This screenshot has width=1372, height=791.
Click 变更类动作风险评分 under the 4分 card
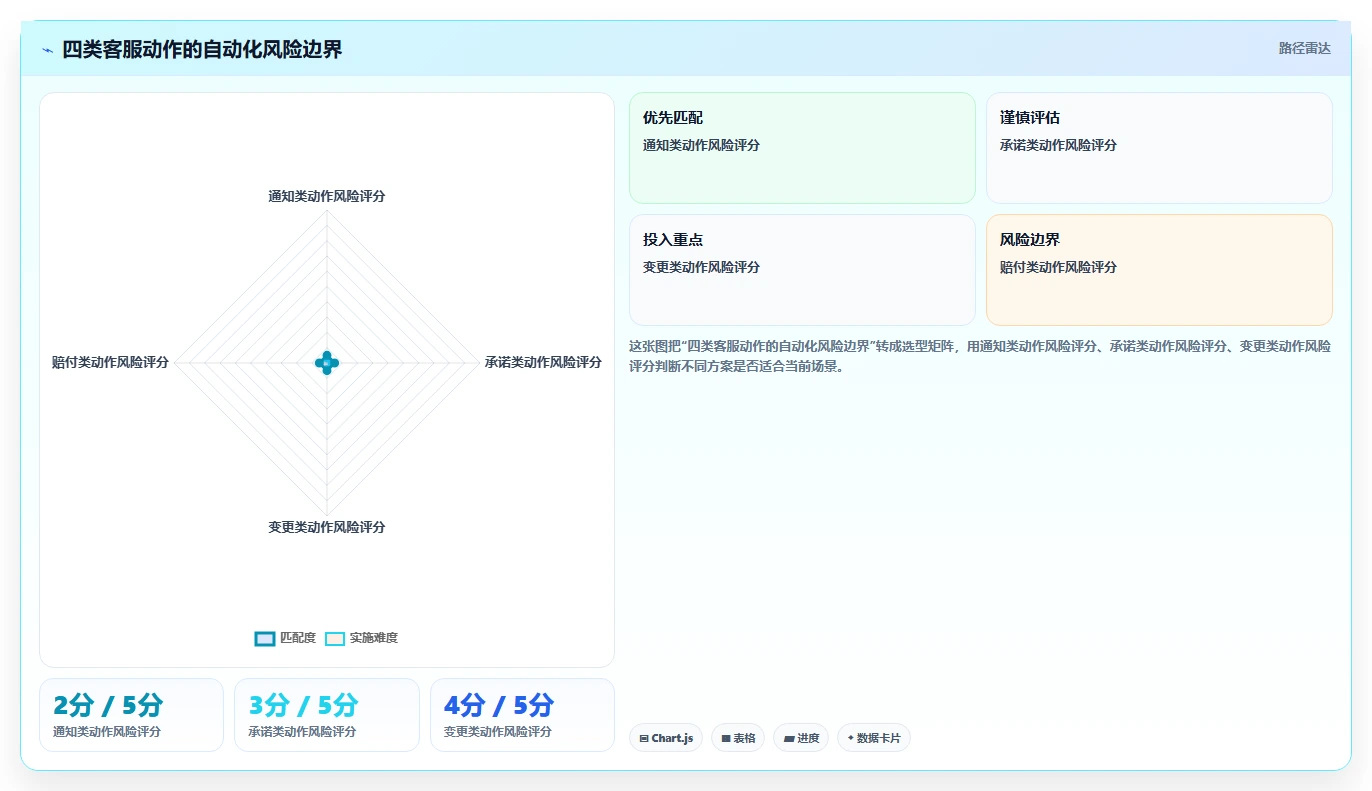click(498, 732)
